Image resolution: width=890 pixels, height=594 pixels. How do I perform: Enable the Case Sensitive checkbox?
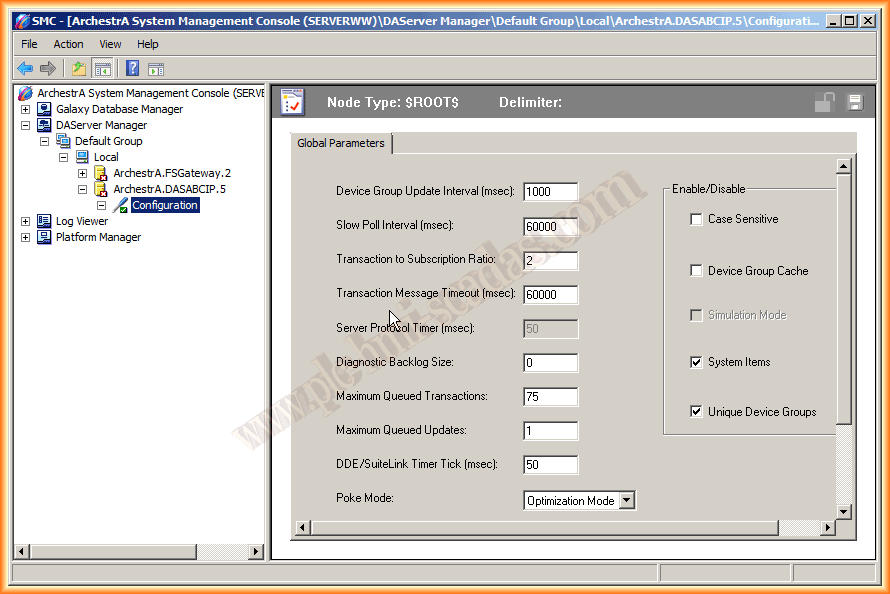696,219
